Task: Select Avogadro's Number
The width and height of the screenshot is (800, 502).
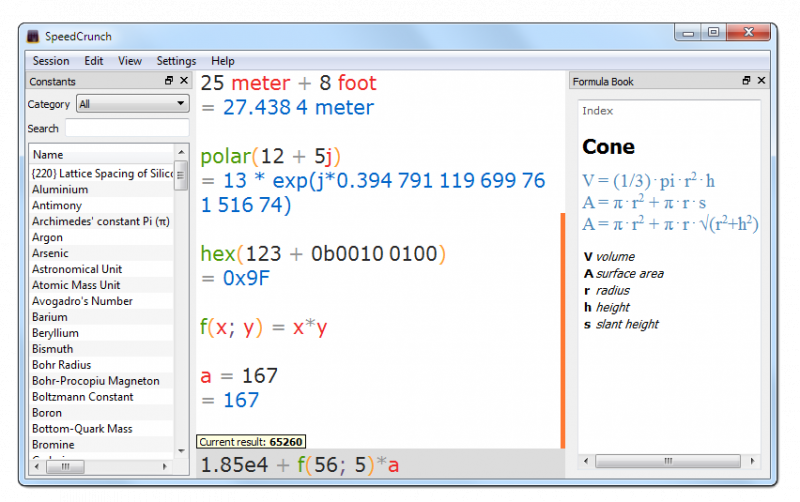Action: pos(102,301)
